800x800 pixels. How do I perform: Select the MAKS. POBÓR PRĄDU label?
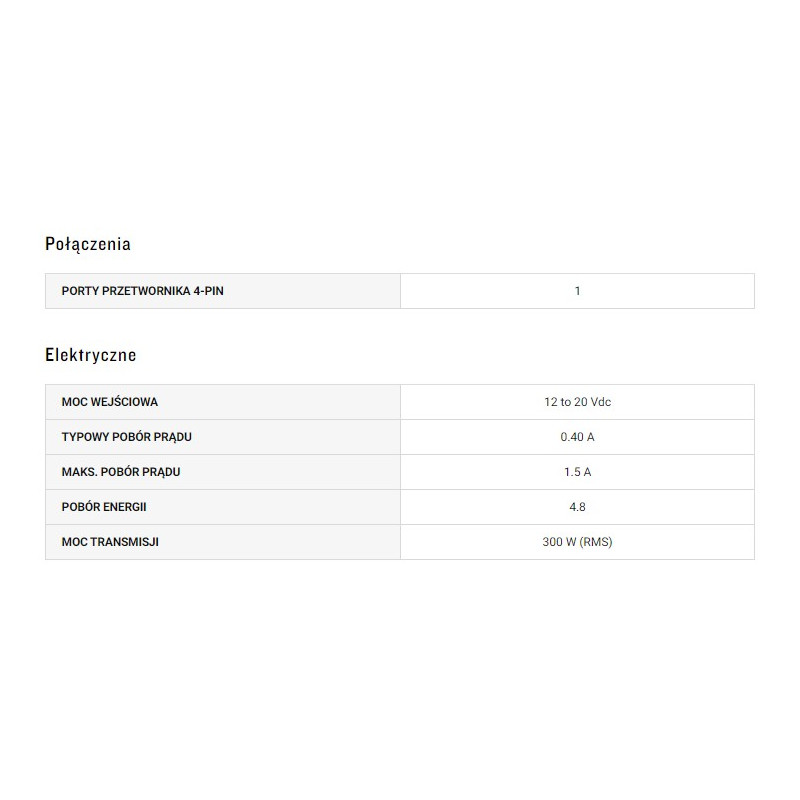[x=121, y=472]
